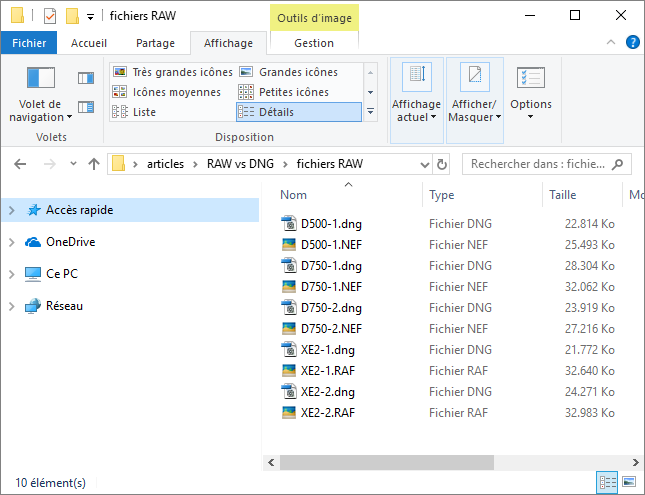Go up one folder level

[94, 164]
